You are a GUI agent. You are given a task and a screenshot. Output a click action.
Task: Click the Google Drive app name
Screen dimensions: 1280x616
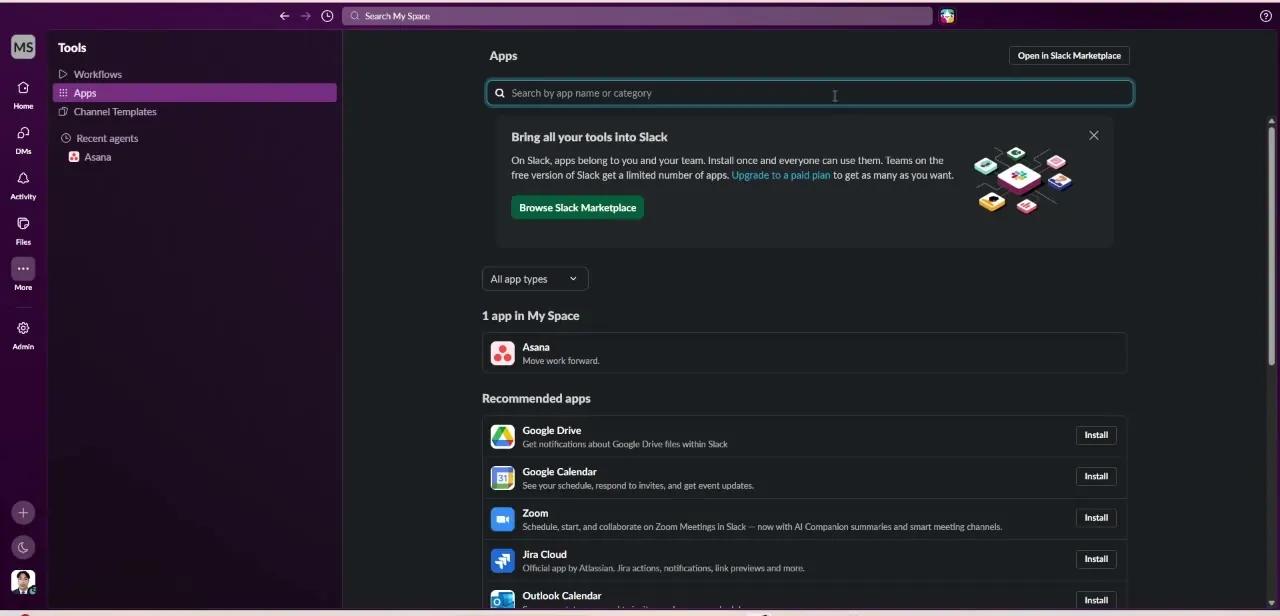pyautogui.click(x=551, y=431)
